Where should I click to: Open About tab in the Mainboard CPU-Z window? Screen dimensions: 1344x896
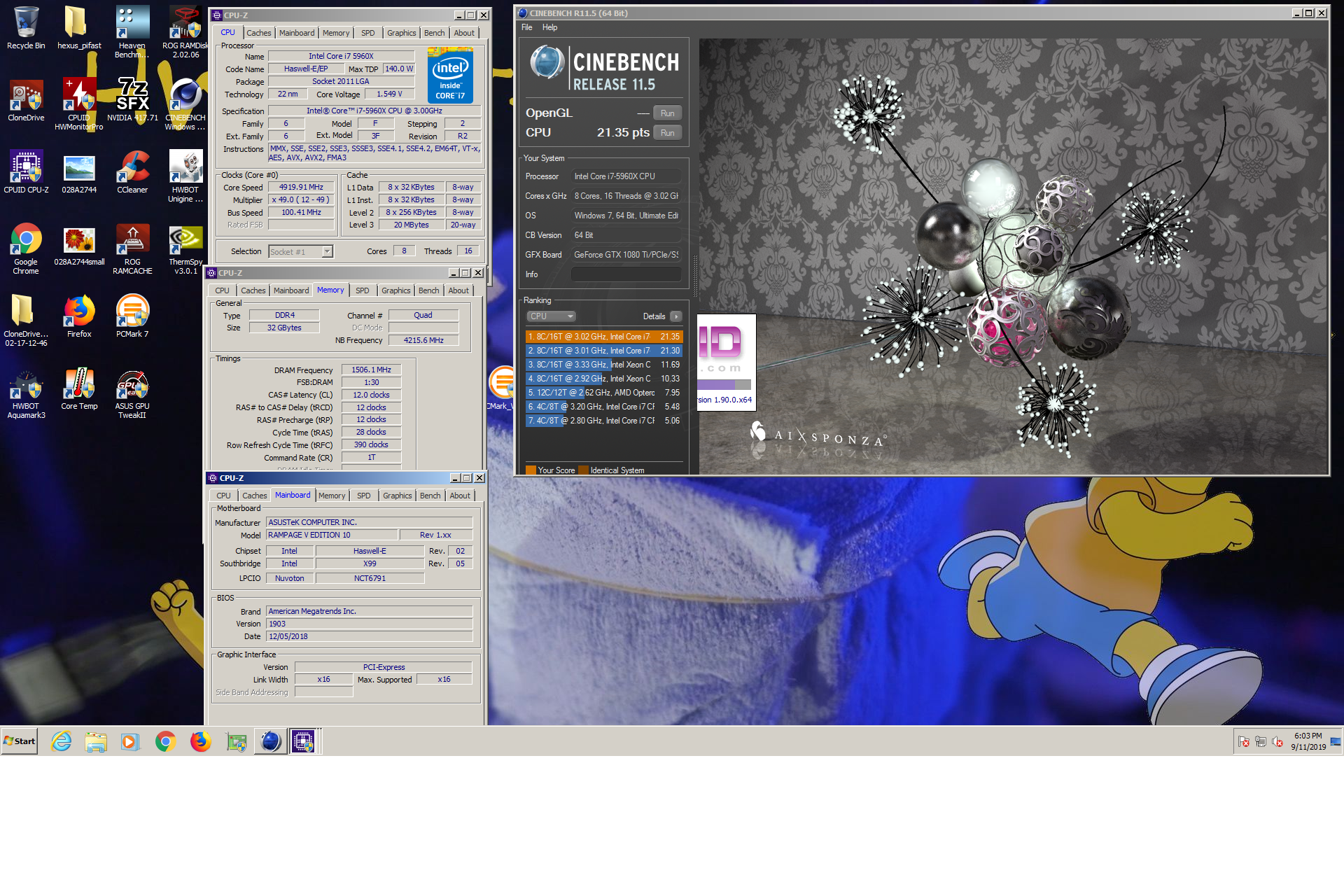460,496
